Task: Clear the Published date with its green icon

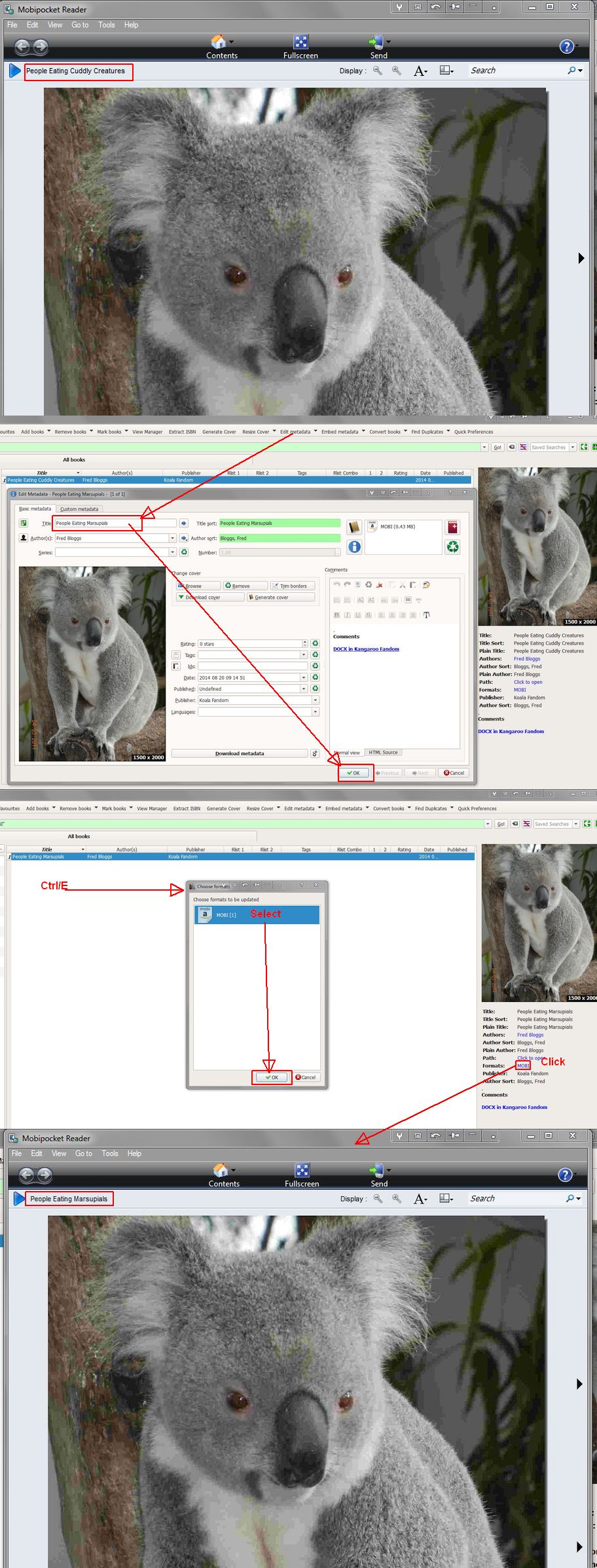Action: [x=315, y=689]
